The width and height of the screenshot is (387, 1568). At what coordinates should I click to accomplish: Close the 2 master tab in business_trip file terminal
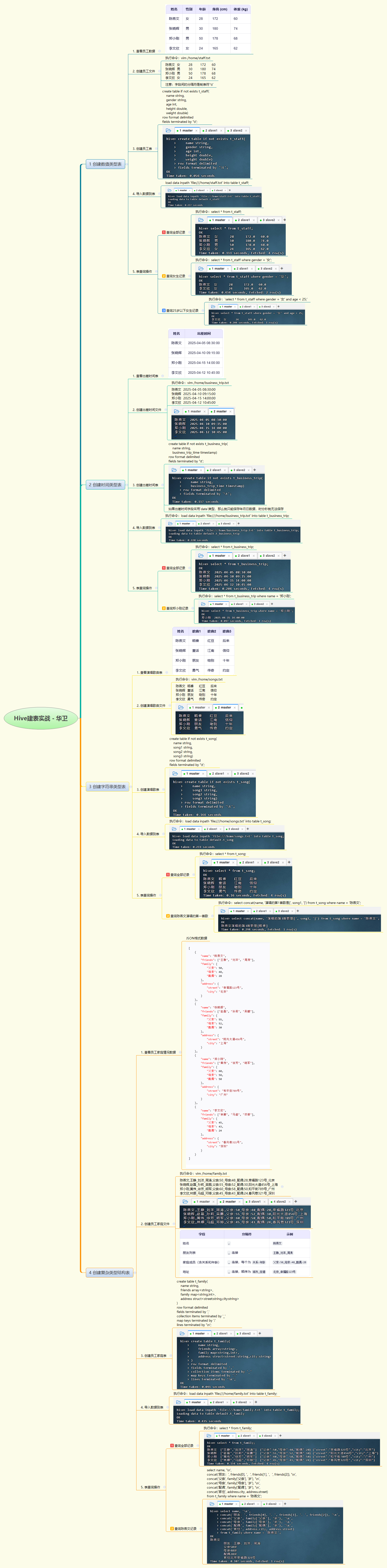[230, 411]
